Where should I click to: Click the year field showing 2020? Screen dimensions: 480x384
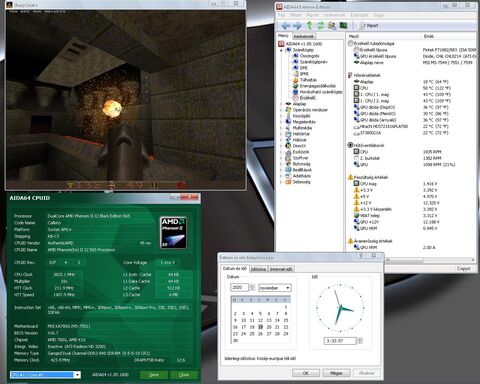click(x=240, y=287)
